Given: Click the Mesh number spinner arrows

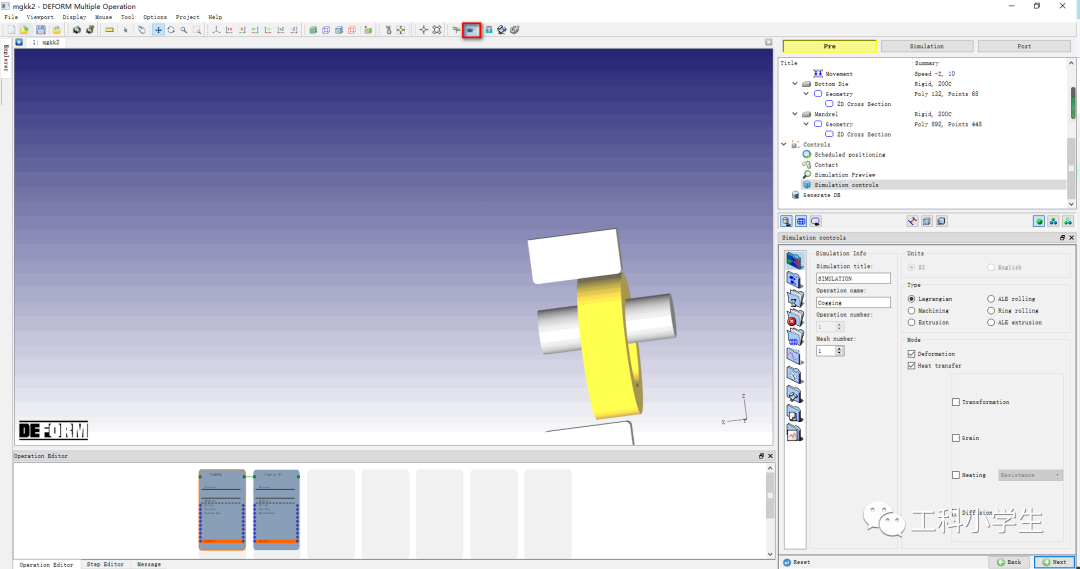Looking at the screenshot, I should coord(839,351).
